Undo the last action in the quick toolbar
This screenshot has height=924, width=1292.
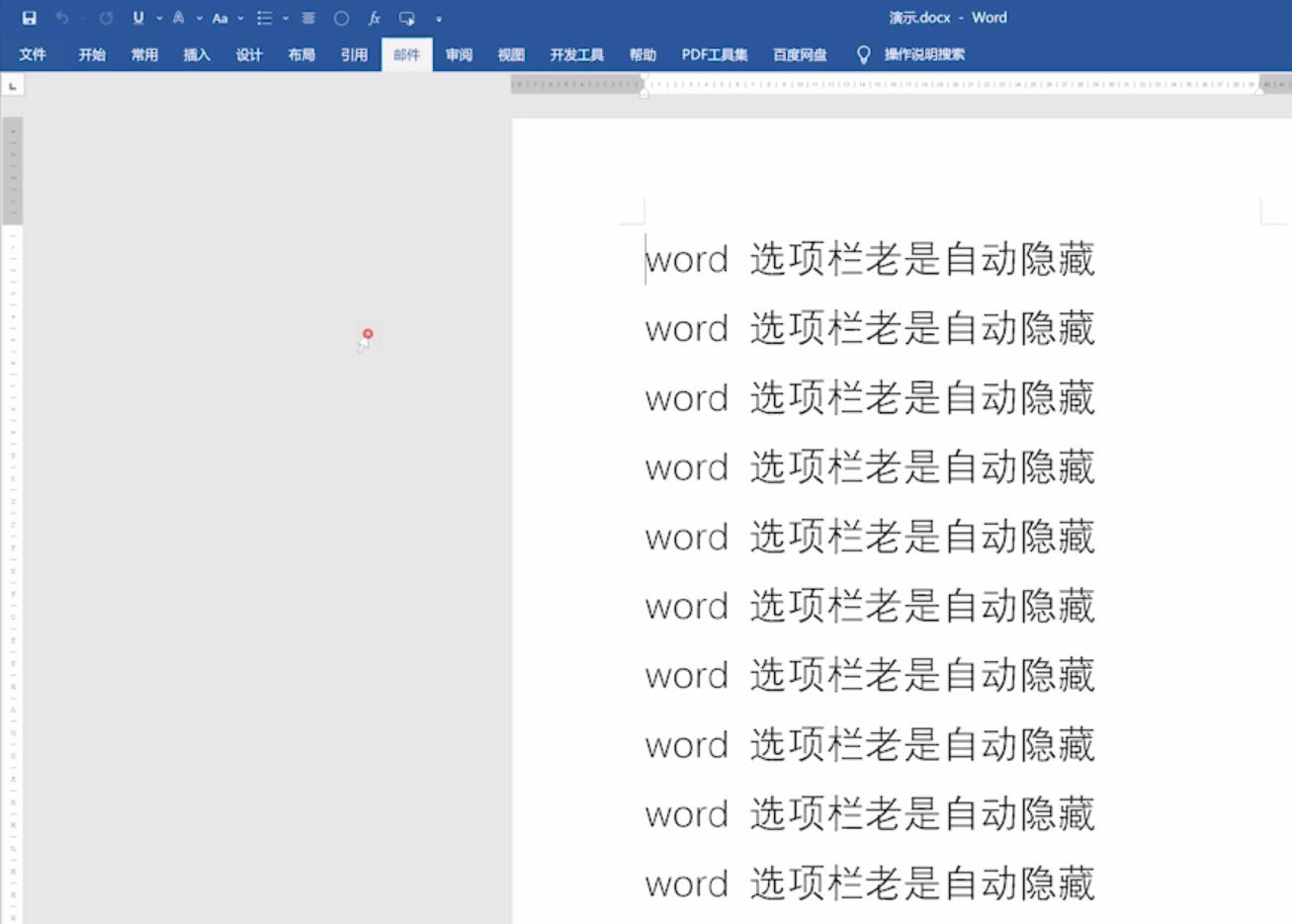point(61,18)
